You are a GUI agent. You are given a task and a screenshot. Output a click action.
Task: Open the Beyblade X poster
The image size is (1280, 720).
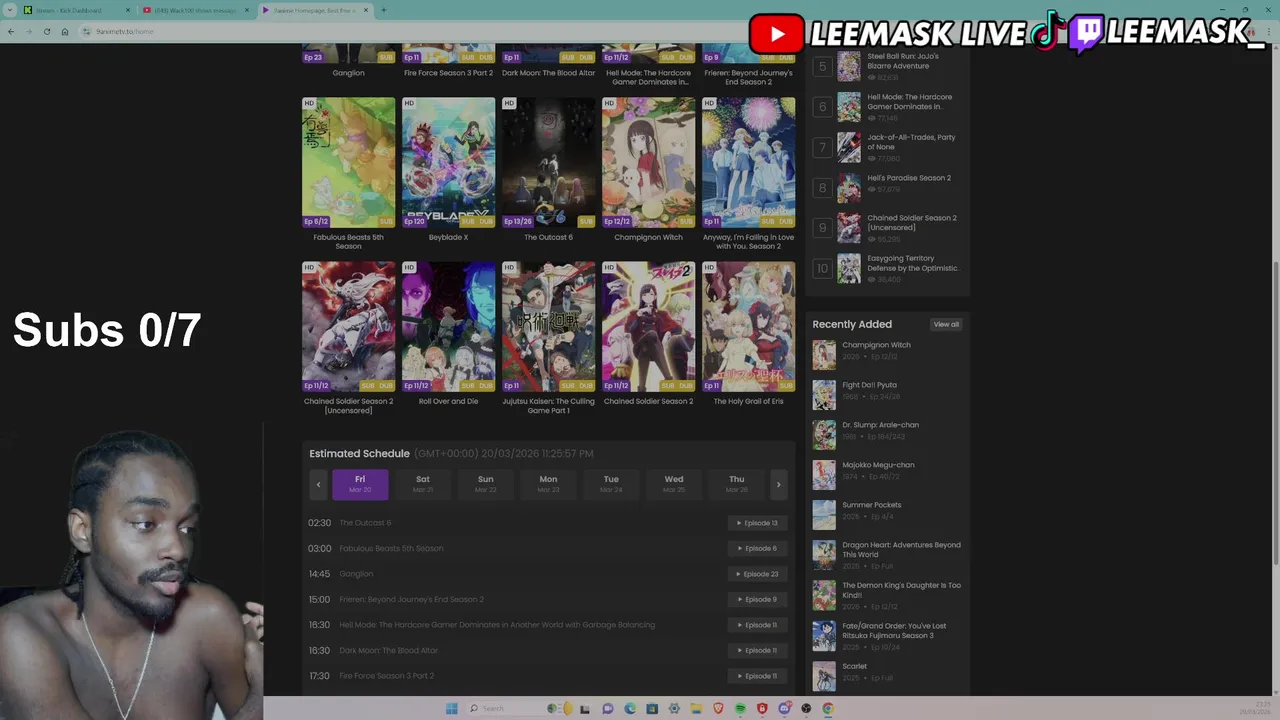pyautogui.click(x=448, y=162)
